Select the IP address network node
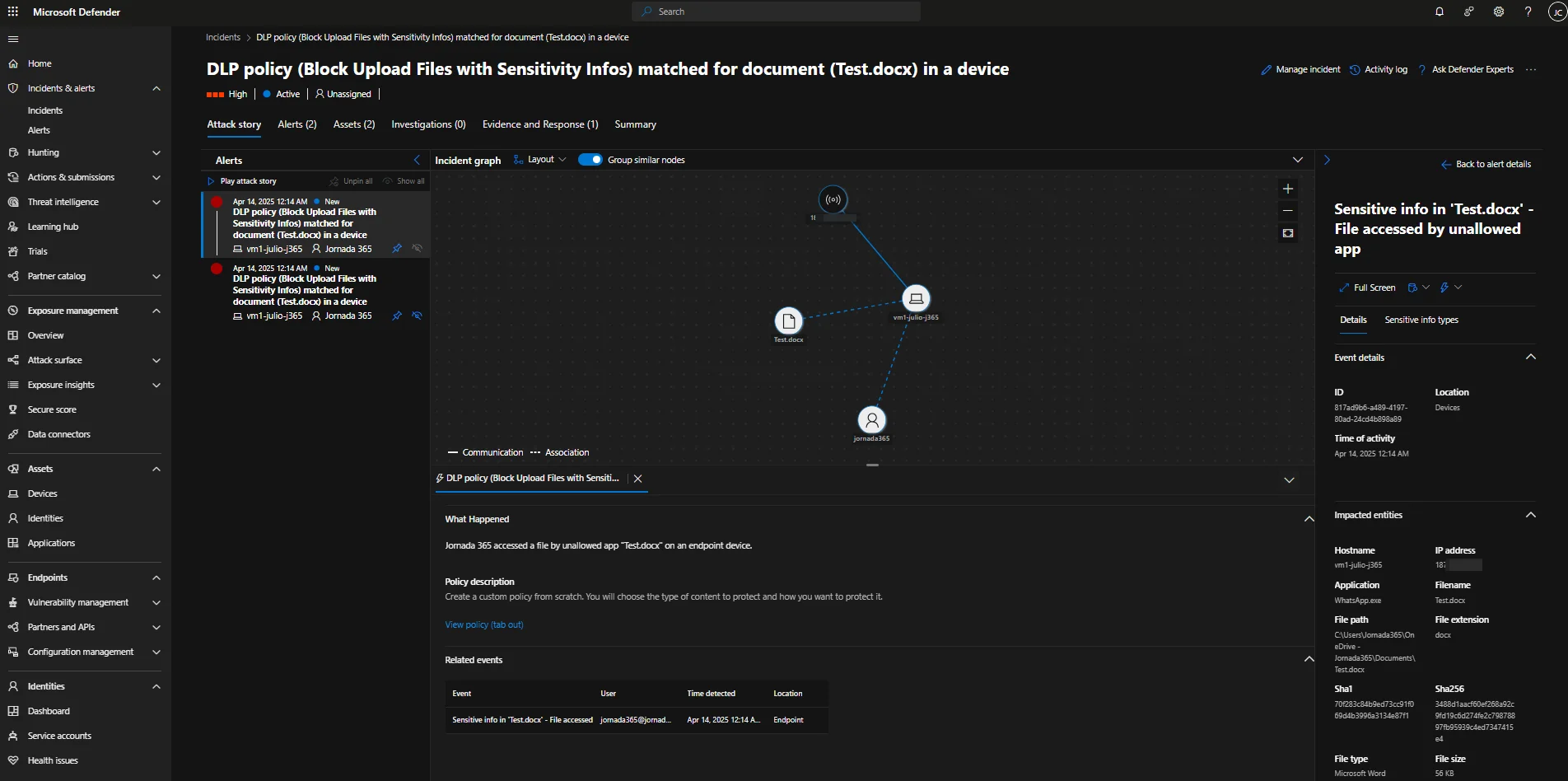 (x=833, y=199)
